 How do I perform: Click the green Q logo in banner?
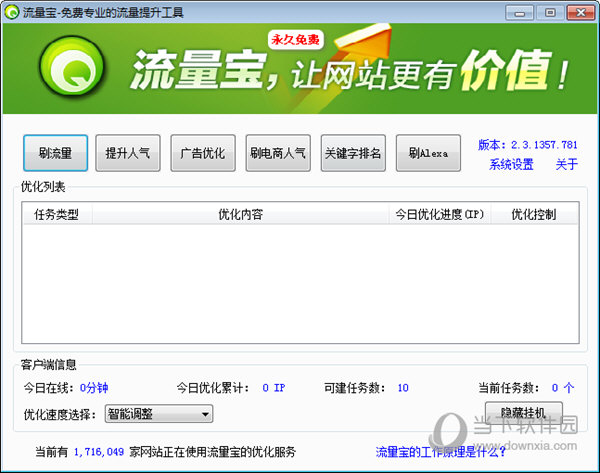[x=72, y=66]
